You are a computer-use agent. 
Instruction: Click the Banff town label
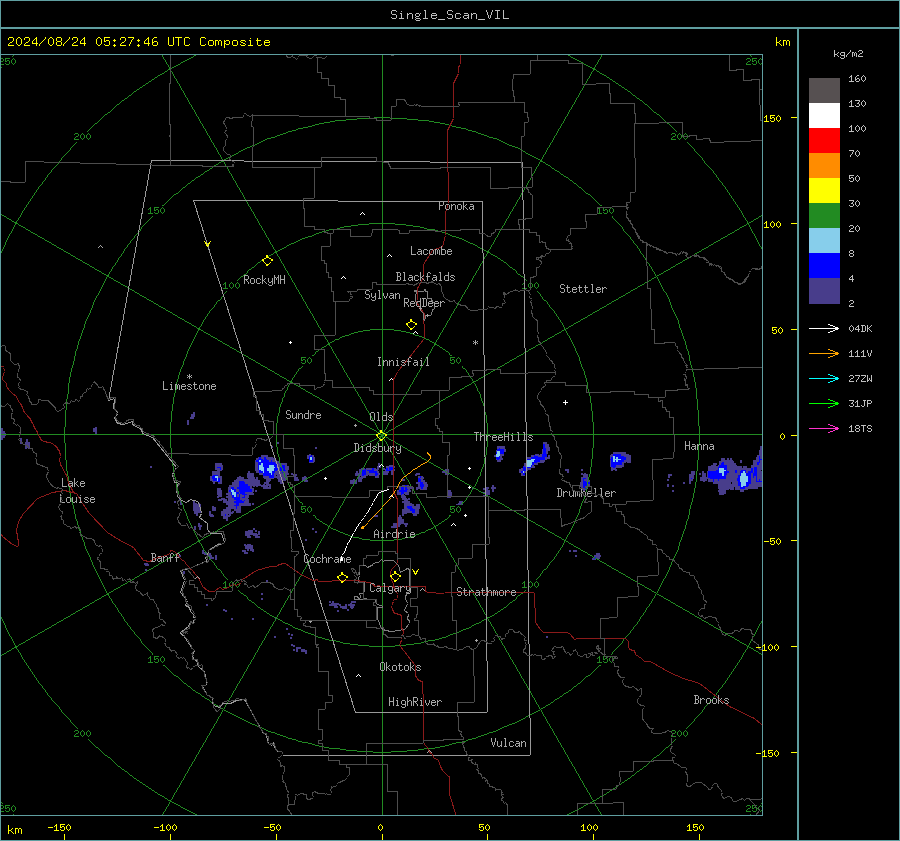coord(165,557)
